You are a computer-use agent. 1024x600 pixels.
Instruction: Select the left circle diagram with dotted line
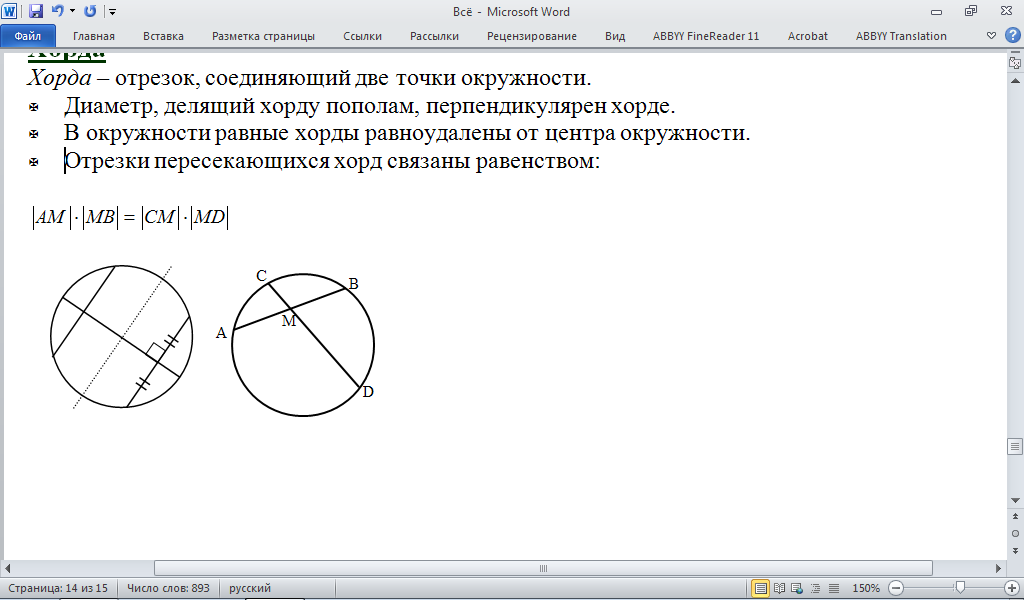coord(121,337)
